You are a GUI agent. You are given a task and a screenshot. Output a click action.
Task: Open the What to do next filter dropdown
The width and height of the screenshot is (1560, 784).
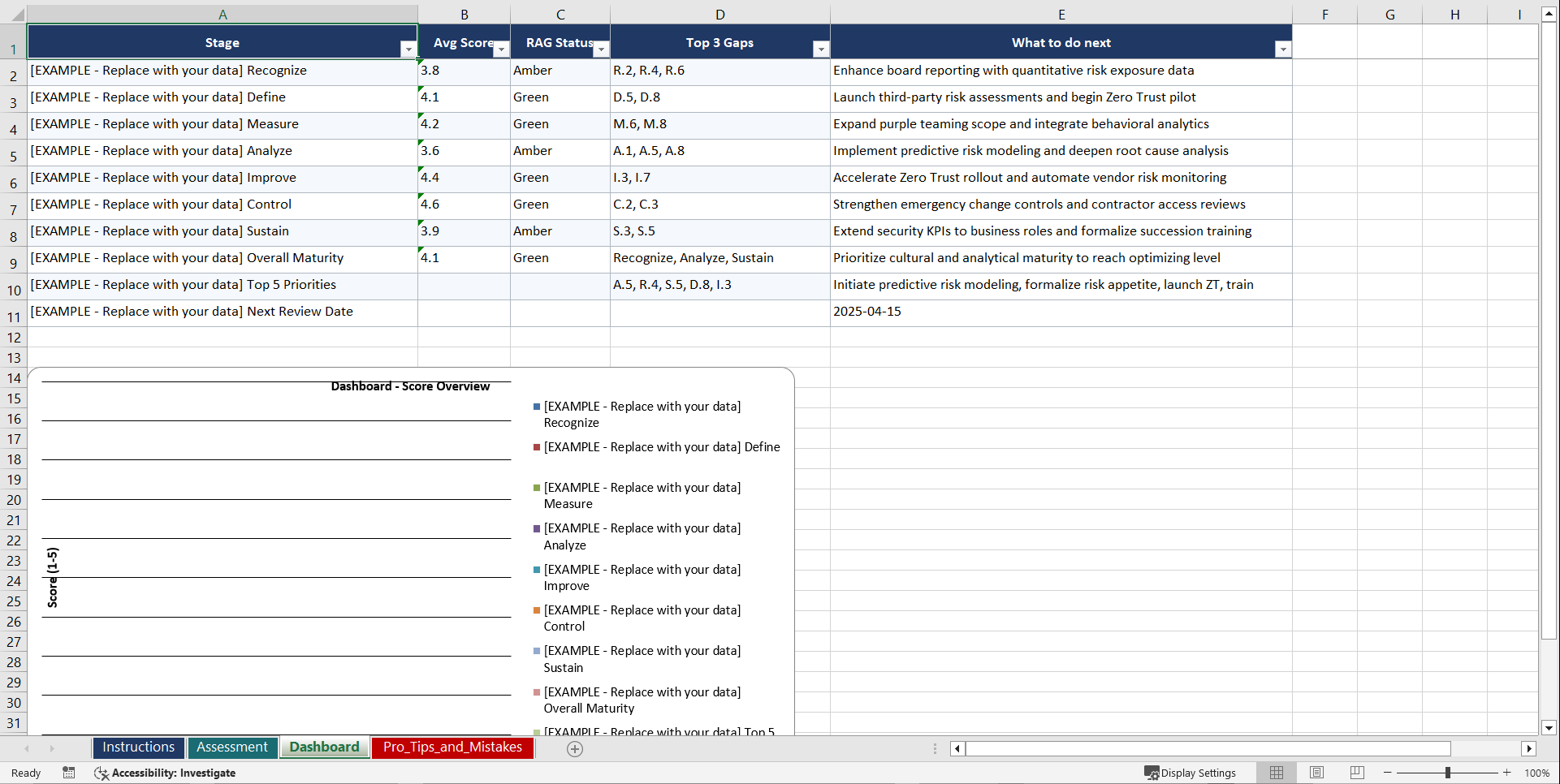tap(1283, 50)
